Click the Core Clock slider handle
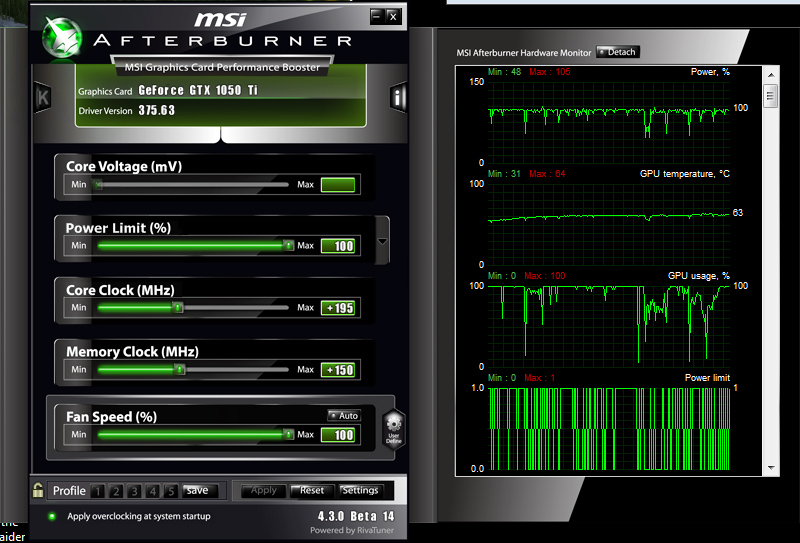Image resolution: width=800 pixels, height=543 pixels. point(178,308)
